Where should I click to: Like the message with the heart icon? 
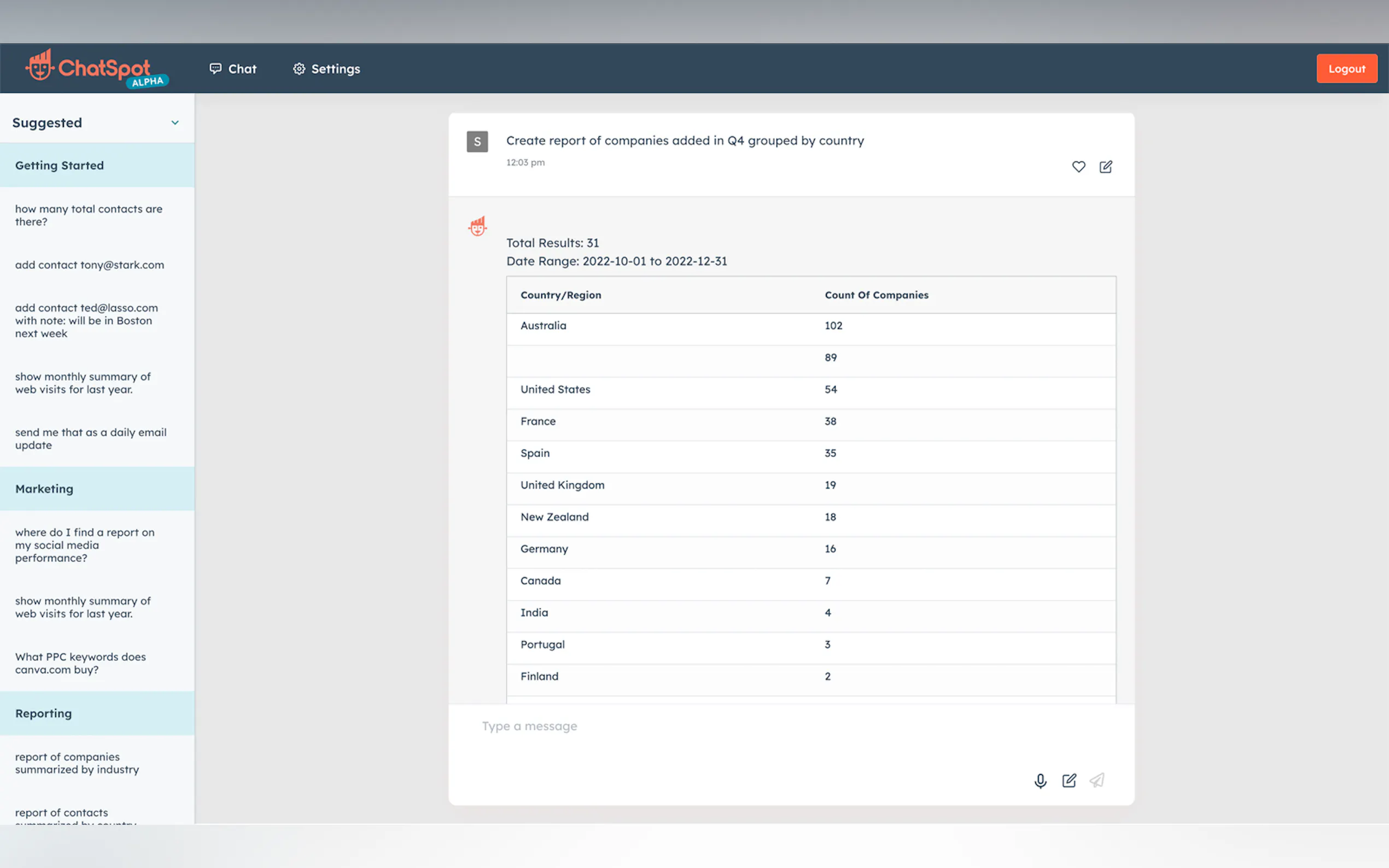pyautogui.click(x=1078, y=167)
